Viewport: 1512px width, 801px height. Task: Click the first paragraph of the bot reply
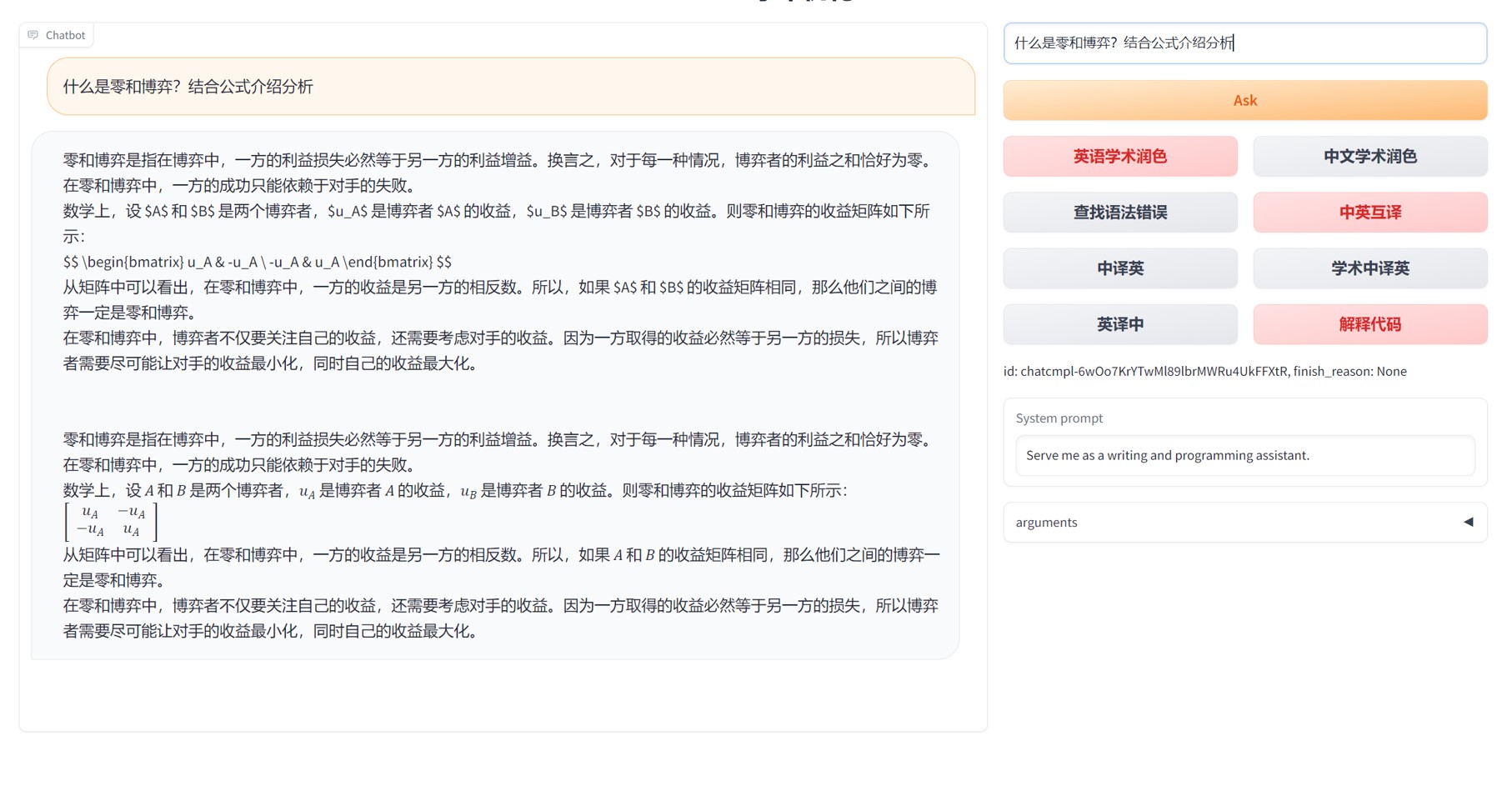pyautogui.click(x=497, y=173)
